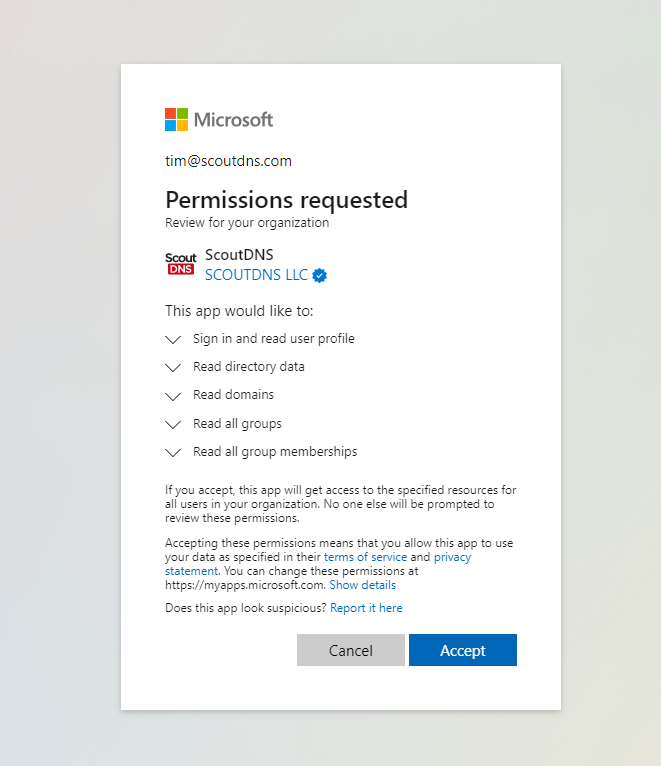Expand the Read all groups chevron
This screenshot has height=766, width=661.
(174, 424)
